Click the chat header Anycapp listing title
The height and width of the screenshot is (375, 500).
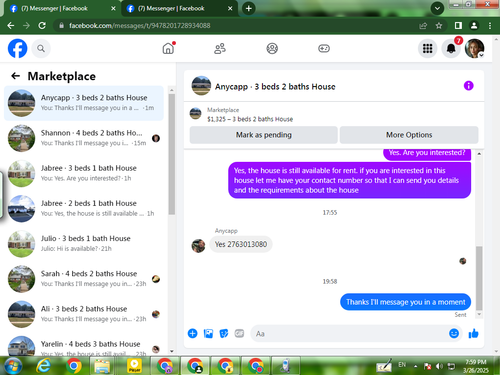pyautogui.click(x=275, y=87)
